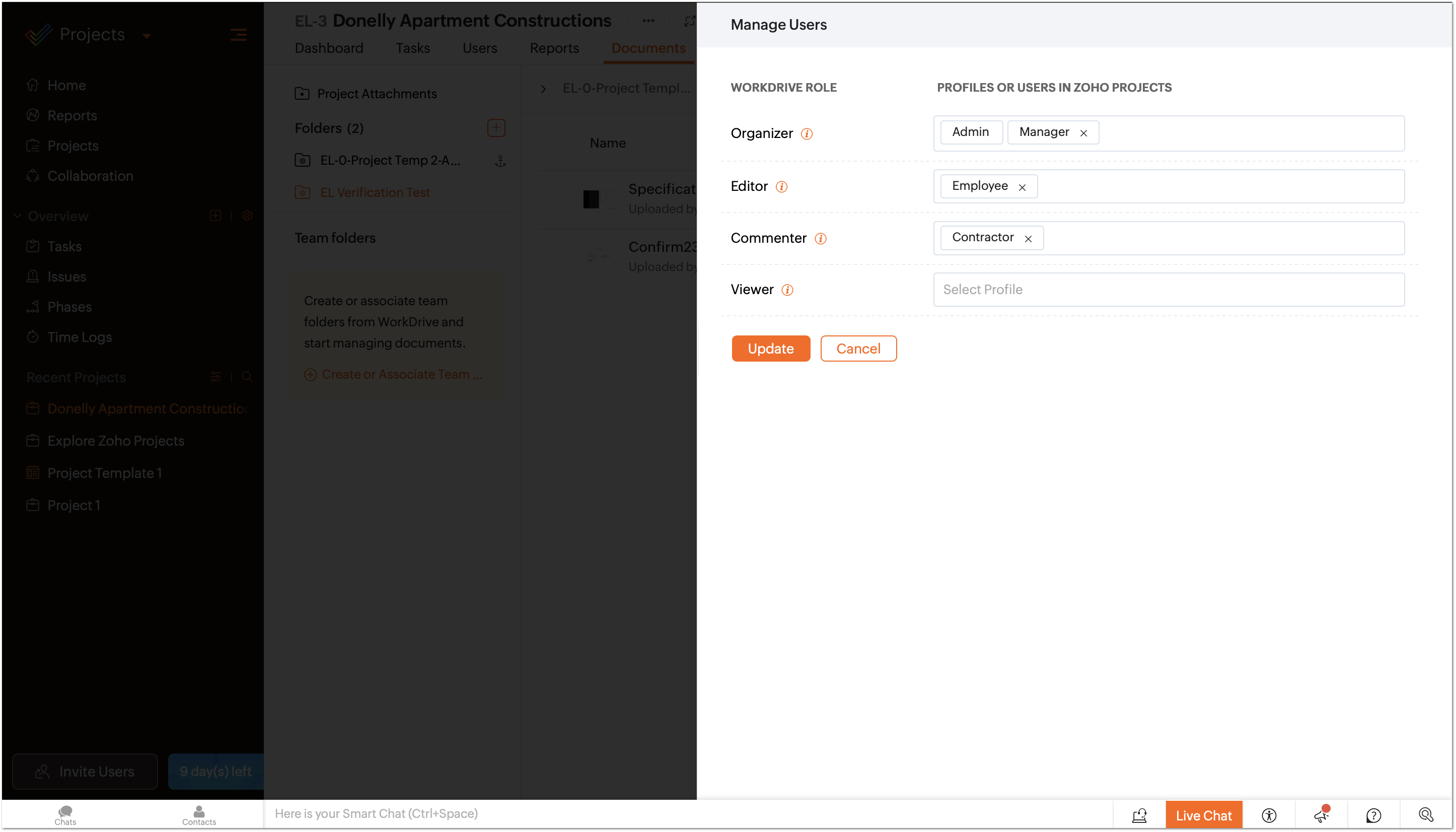The image size is (1456, 832).
Task: Open the Viewer Select Profile dropdown
Action: [1168, 290]
